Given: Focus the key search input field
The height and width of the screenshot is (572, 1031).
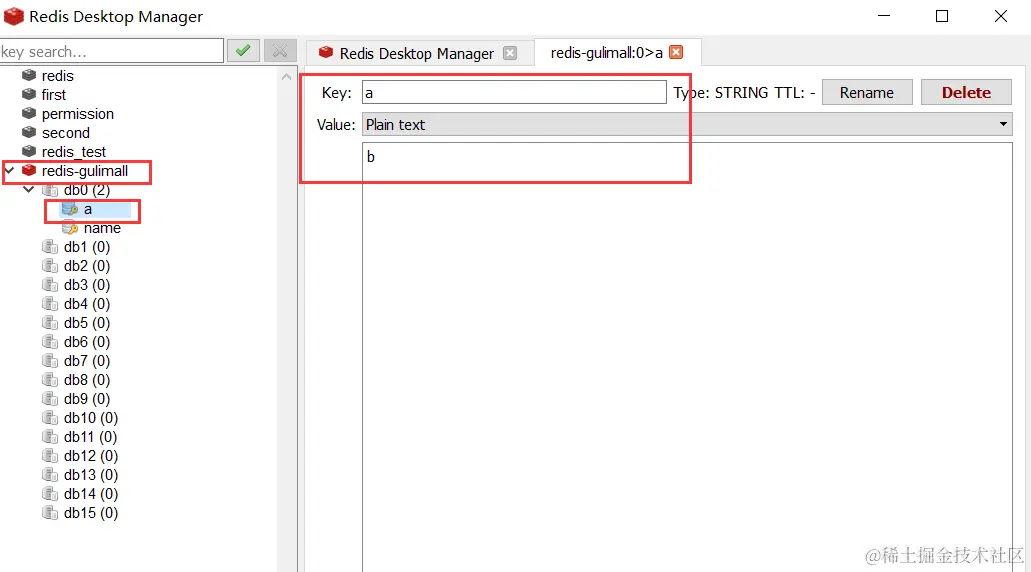Looking at the screenshot, I should [x=112, y=51].
